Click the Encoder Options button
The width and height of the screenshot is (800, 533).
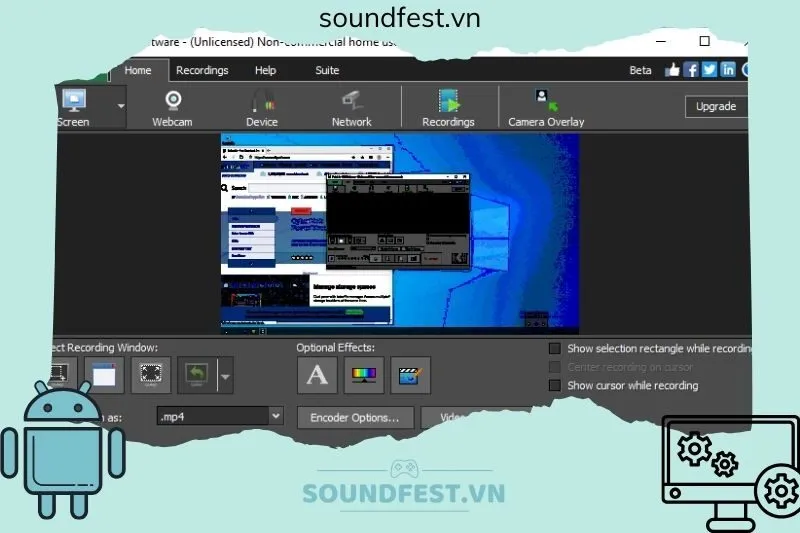(354, 417)
